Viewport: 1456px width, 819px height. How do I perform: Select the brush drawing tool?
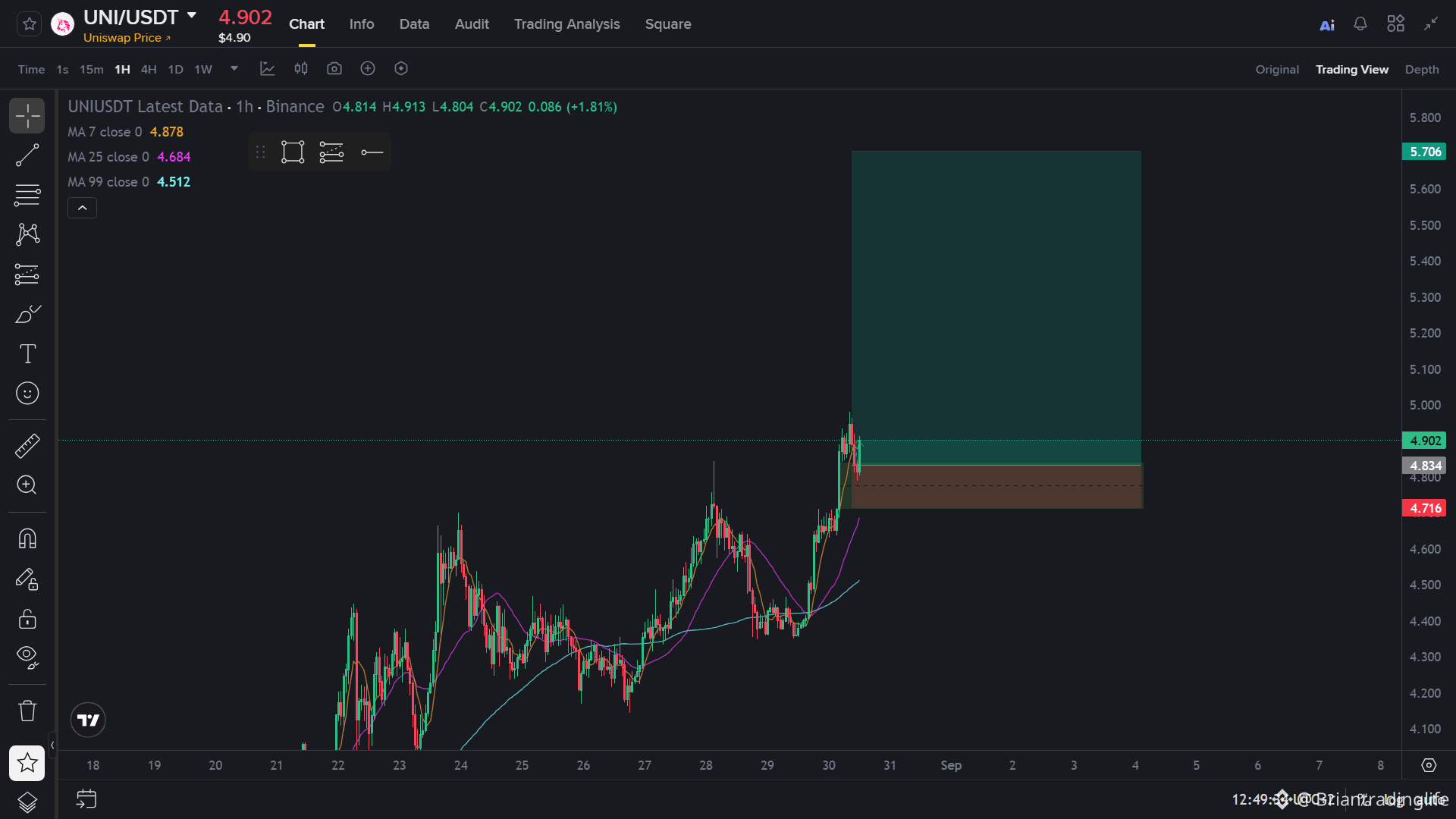pos(27,314)
